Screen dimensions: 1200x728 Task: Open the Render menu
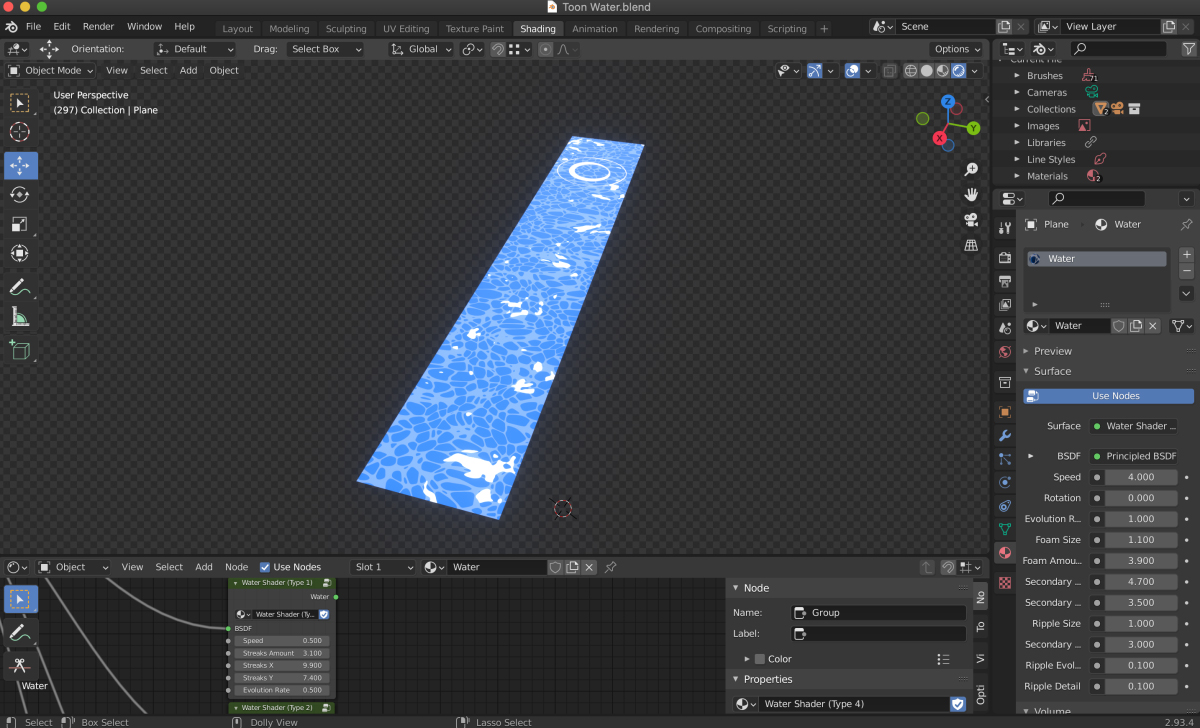tap(98, 26)
